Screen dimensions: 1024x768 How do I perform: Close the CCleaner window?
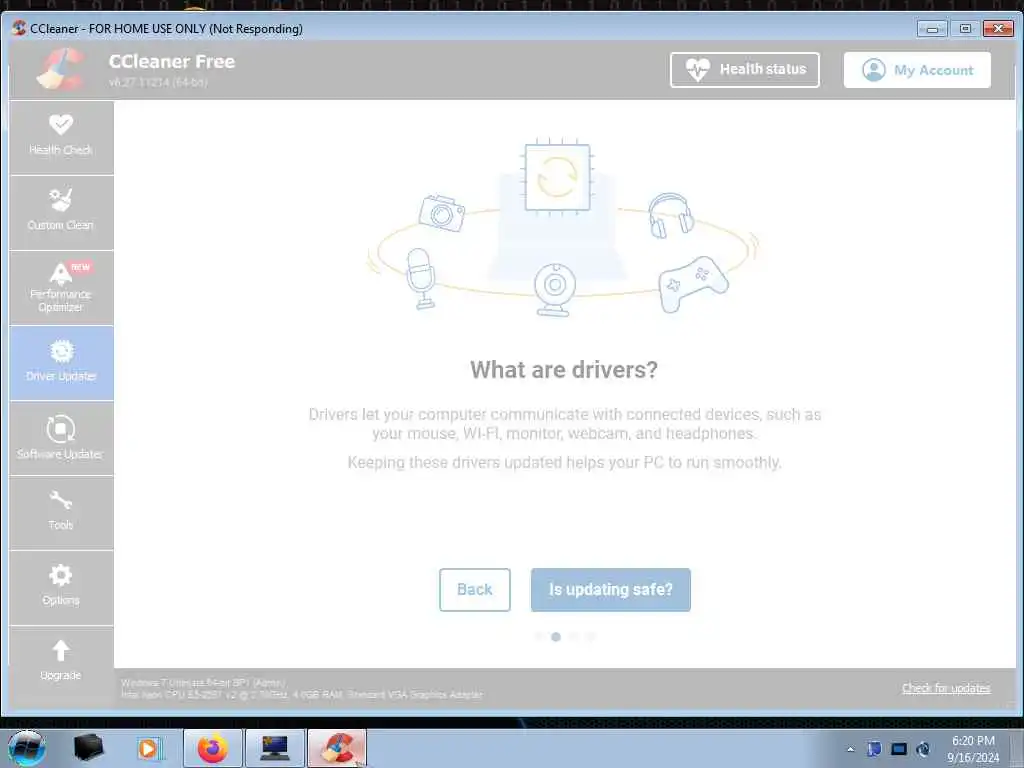tap(999, 29)
